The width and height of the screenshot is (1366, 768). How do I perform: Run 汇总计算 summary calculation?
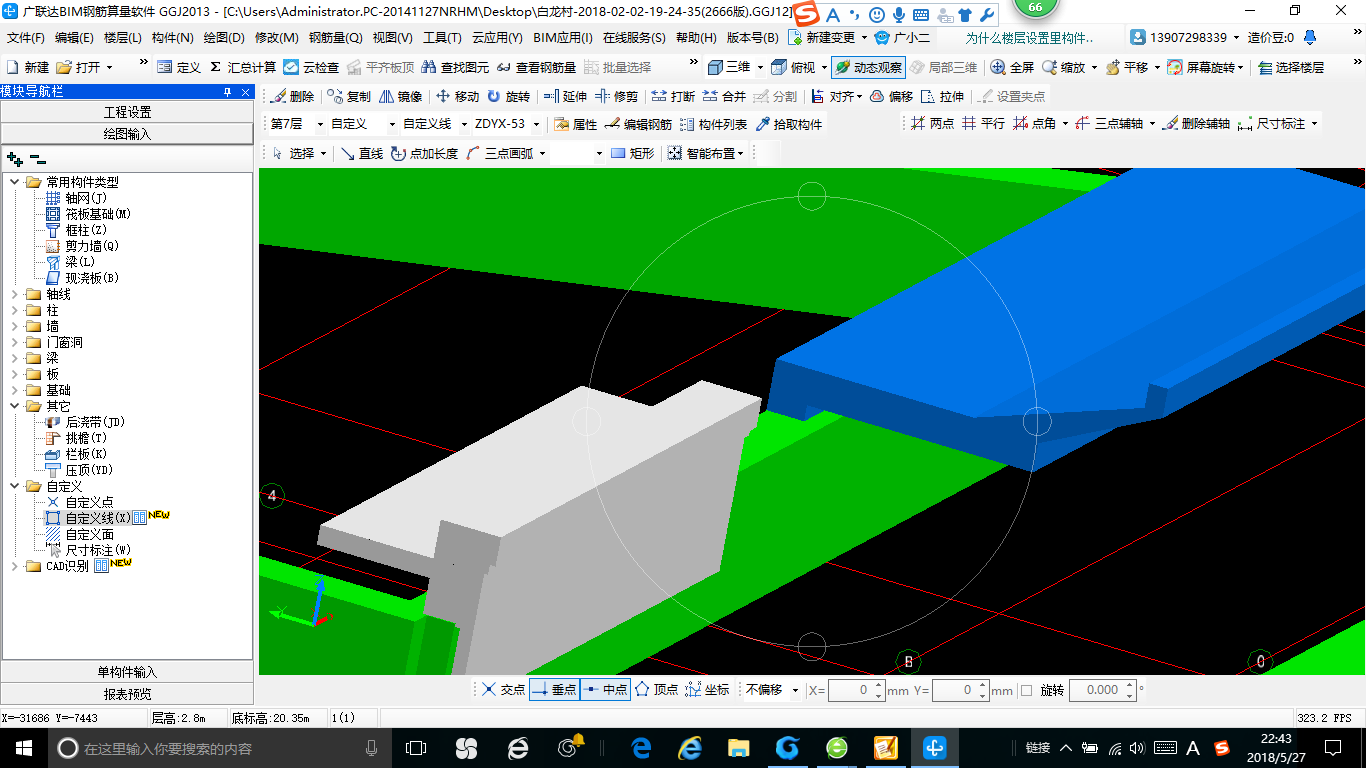click(243, 67)
